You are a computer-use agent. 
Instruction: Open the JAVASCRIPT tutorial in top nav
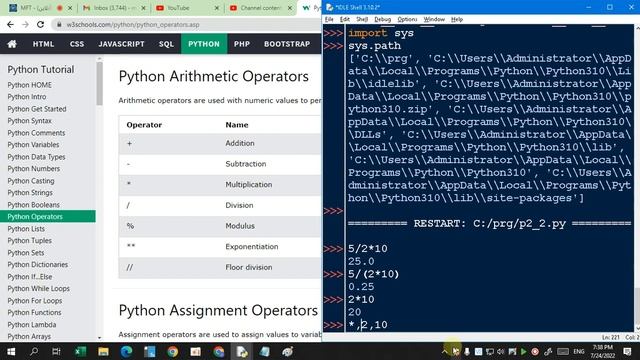[x=121, y=44]
